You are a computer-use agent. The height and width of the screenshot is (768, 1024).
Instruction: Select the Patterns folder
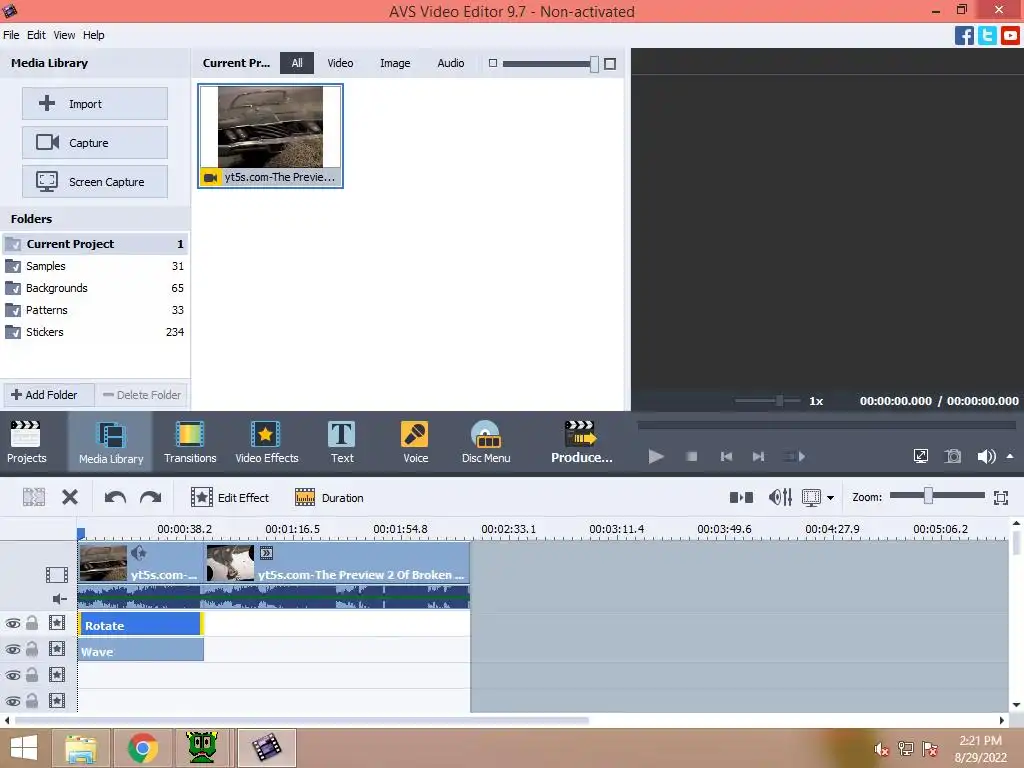pyautogui.click(x=95, y=310)
